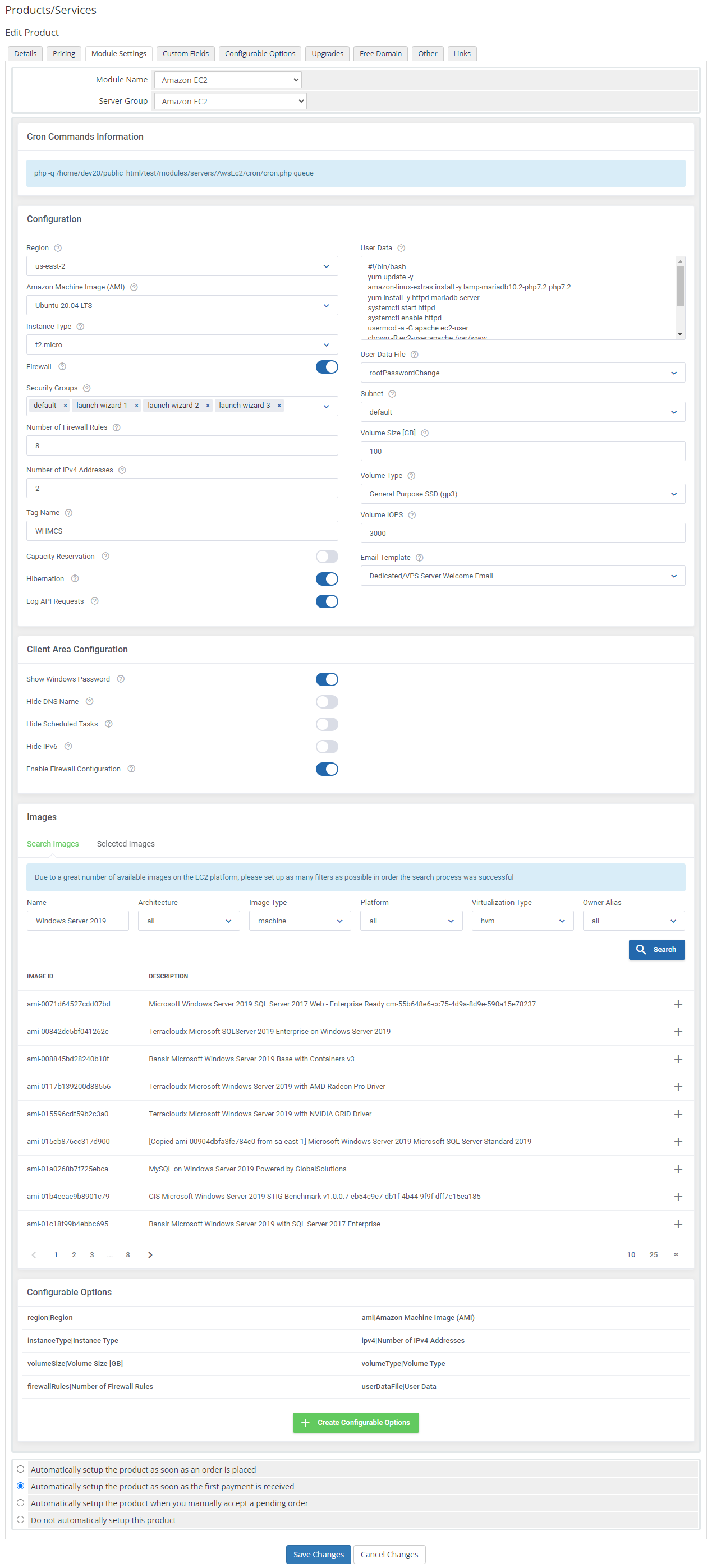Image resolution: width=712 pixels, height=1568 pixels.
Task: Add MySQL on Windows Server 2019 image
Action: tap(678, 1169)
